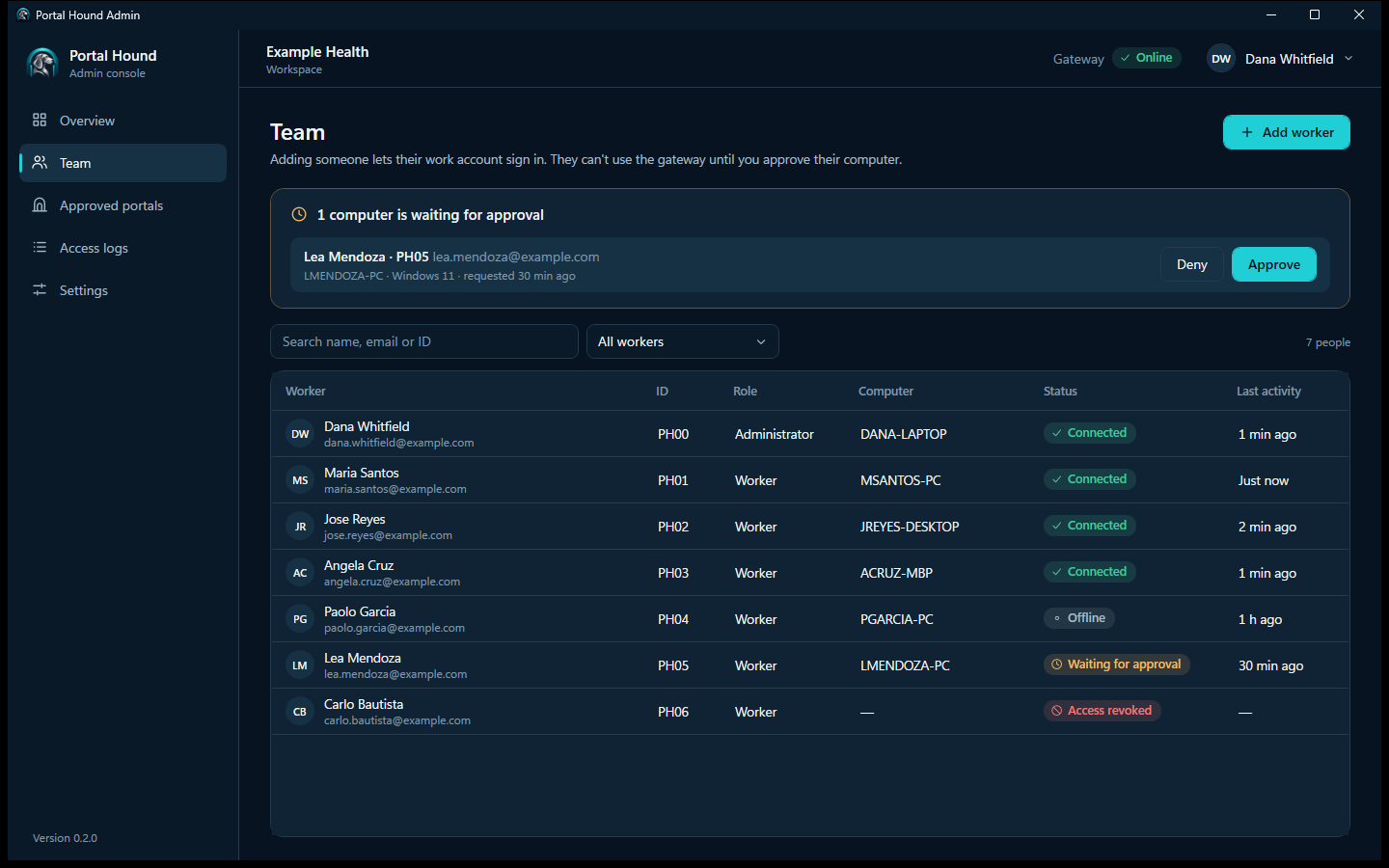1389x868 pixels.
Task: Click the LMENDOZA-PC computer cell in table
Action: tap(905, 665)
